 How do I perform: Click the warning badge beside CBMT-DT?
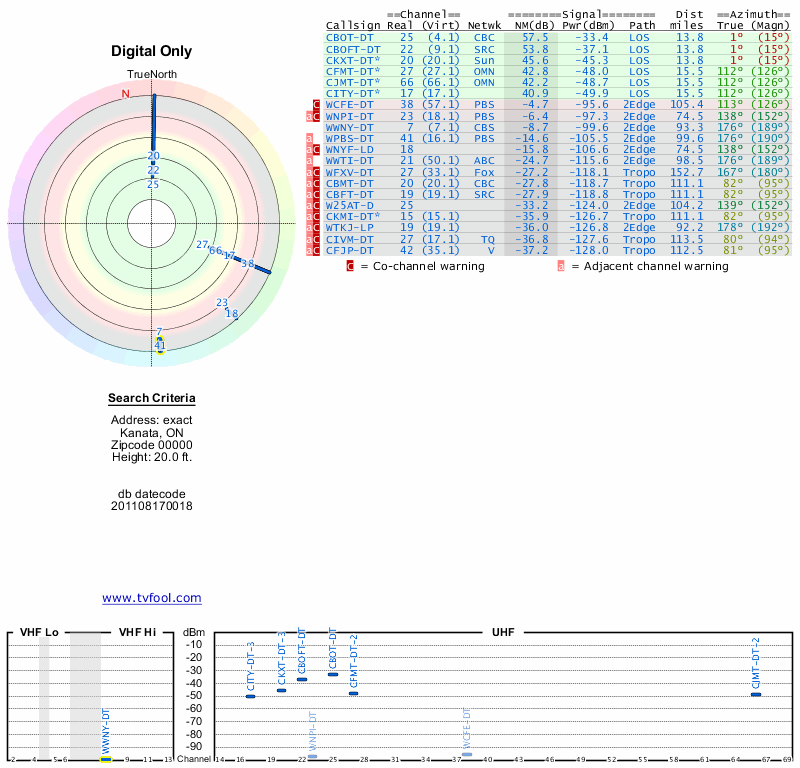(x=313, y=183)
